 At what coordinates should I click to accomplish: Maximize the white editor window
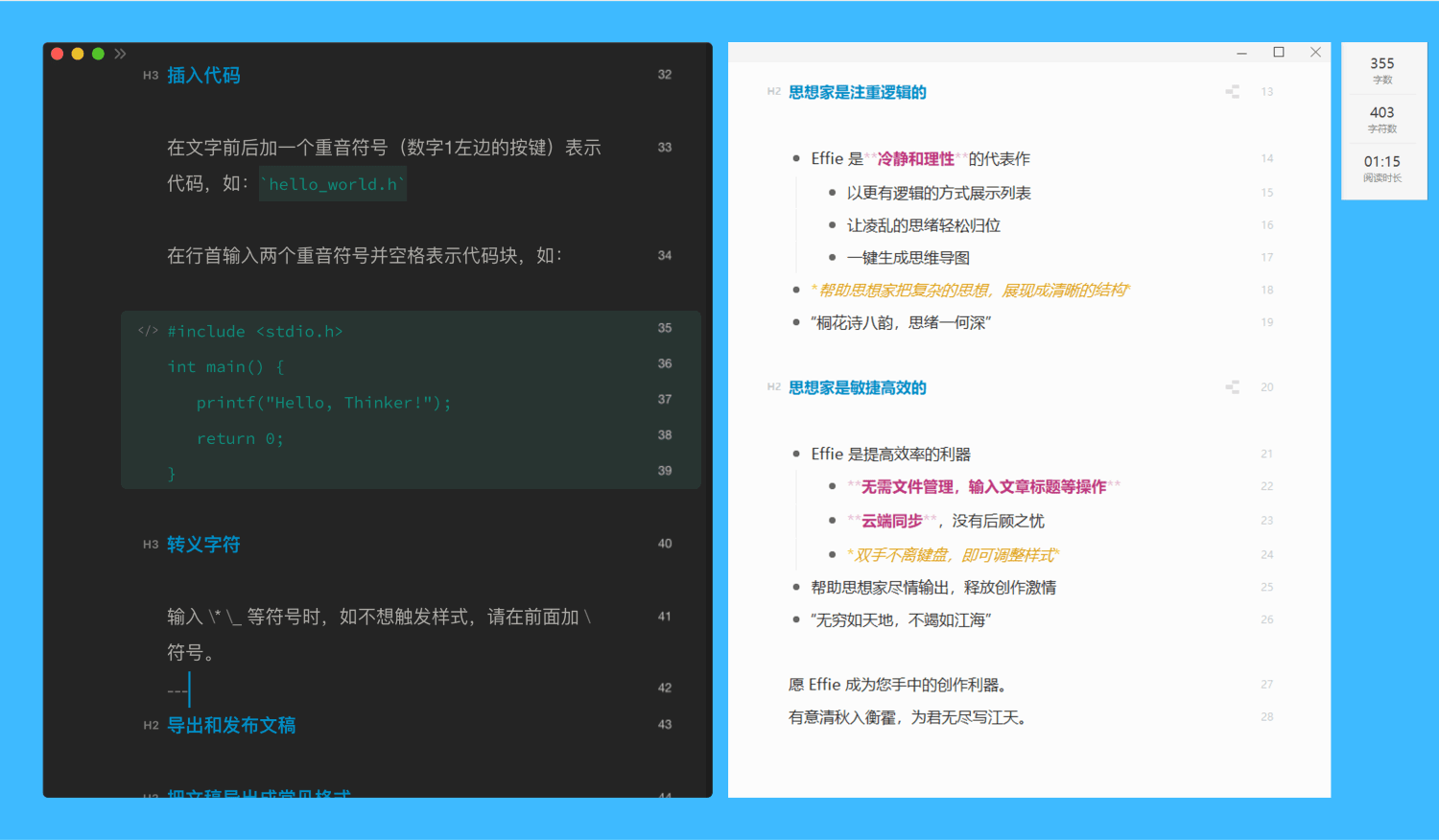coord(1279,53)
